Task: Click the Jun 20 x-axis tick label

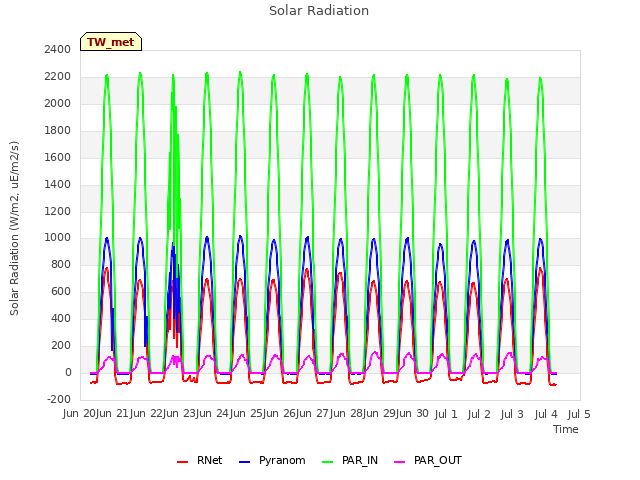Action: pos(80,413)
